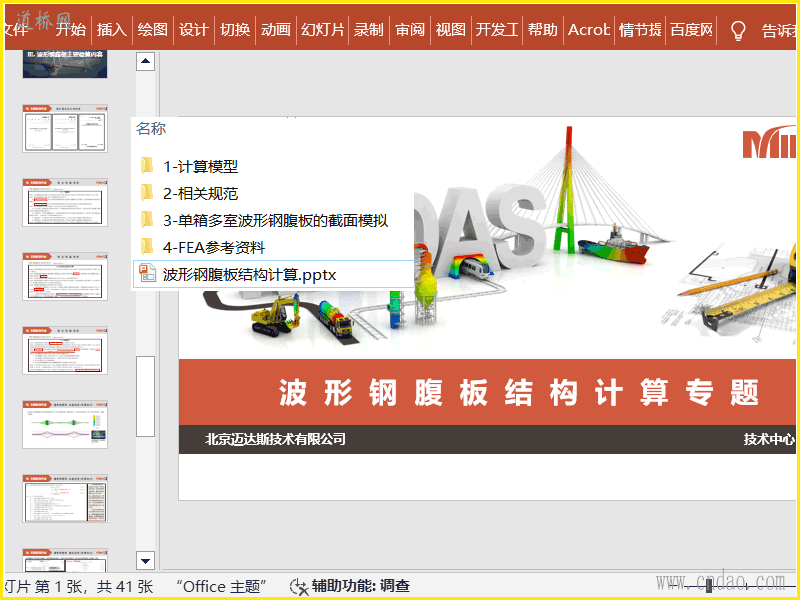
Task: Select the 绘图 ribbon tab
Action: [153, 30]
